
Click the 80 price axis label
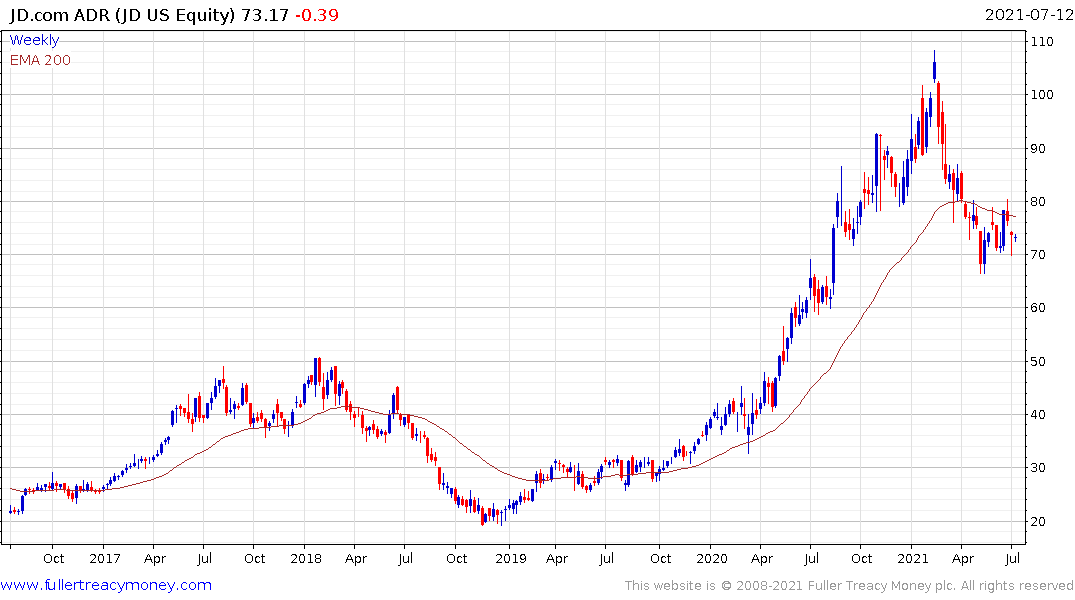click(1039, 202)
